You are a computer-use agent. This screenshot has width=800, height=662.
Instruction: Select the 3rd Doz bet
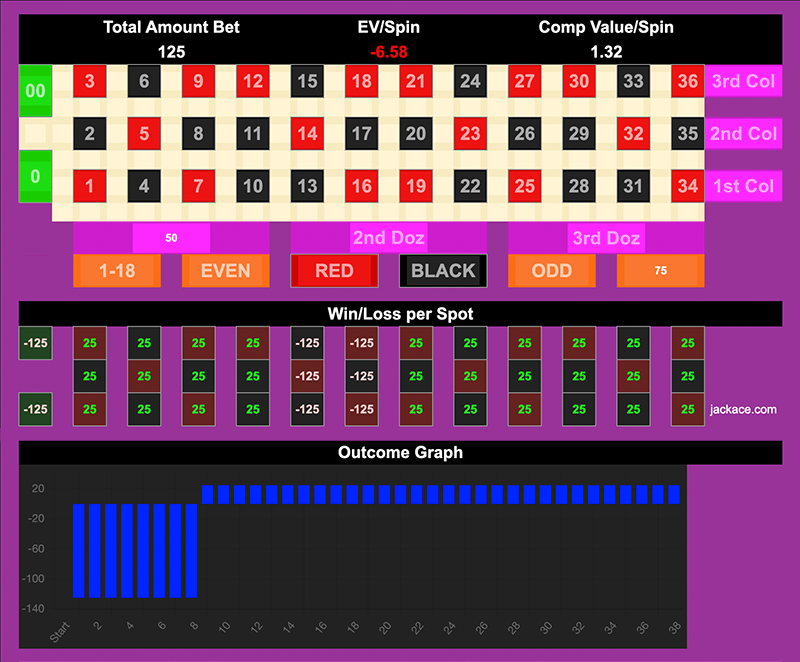[606, 238]
